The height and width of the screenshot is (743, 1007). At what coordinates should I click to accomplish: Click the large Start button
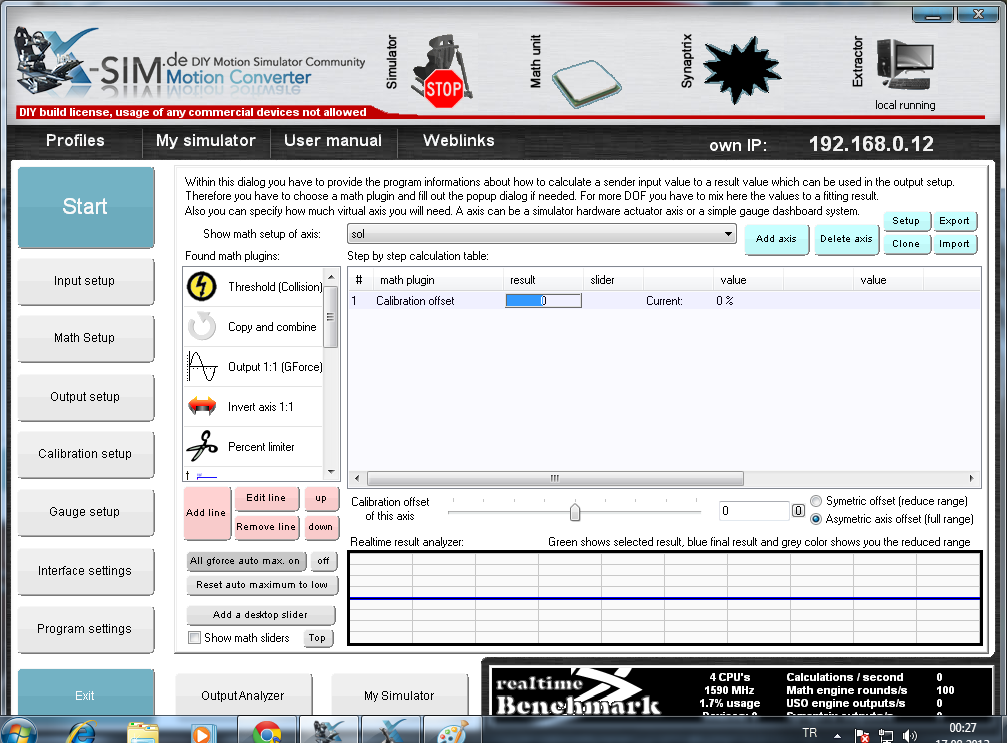point(85,207)
